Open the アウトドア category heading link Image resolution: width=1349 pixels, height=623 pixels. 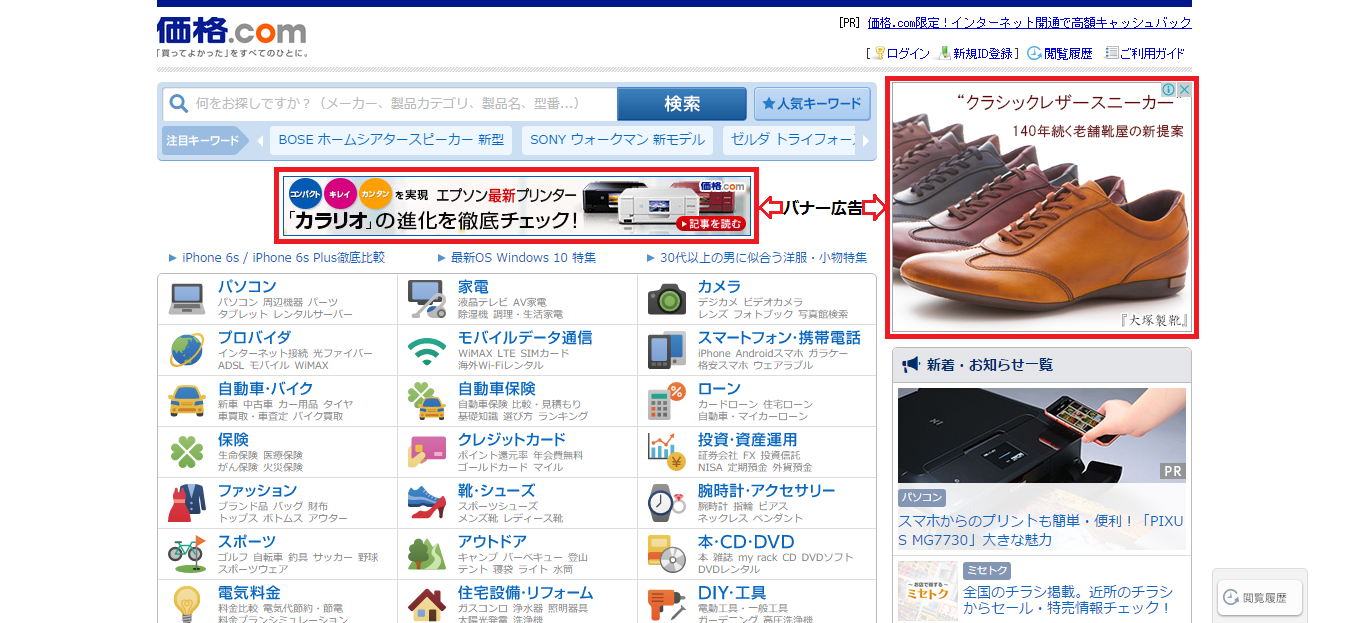click(x=492, y=542)
